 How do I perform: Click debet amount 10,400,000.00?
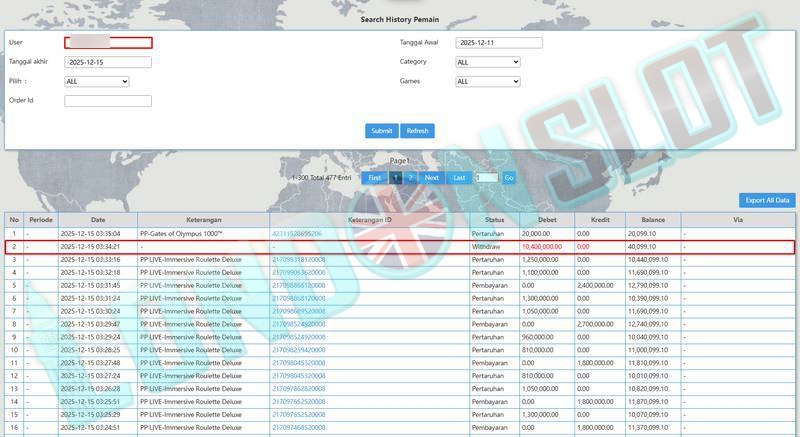[x=542, y=247]
